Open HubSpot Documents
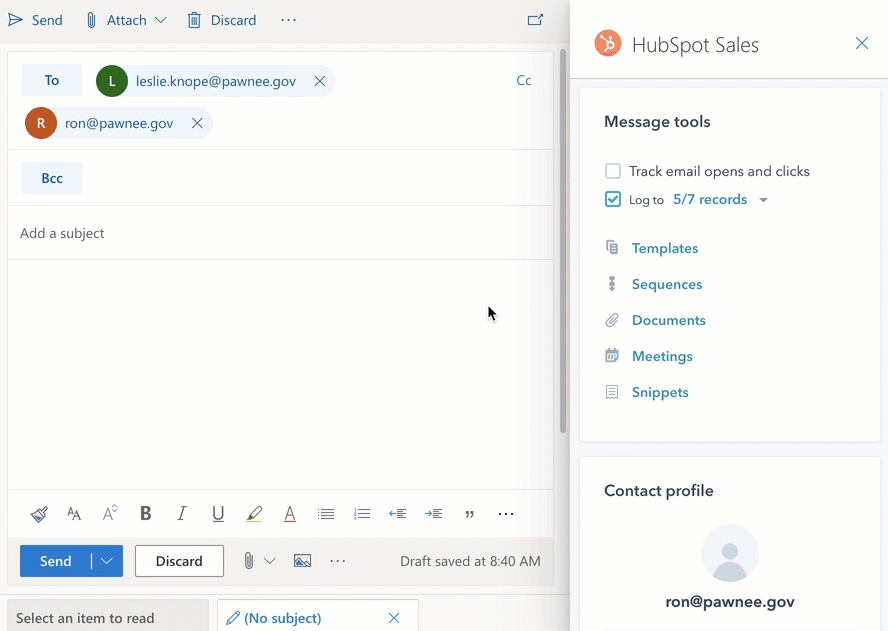Viewport: 888px width, 631px height. click(x=670, y=320)
